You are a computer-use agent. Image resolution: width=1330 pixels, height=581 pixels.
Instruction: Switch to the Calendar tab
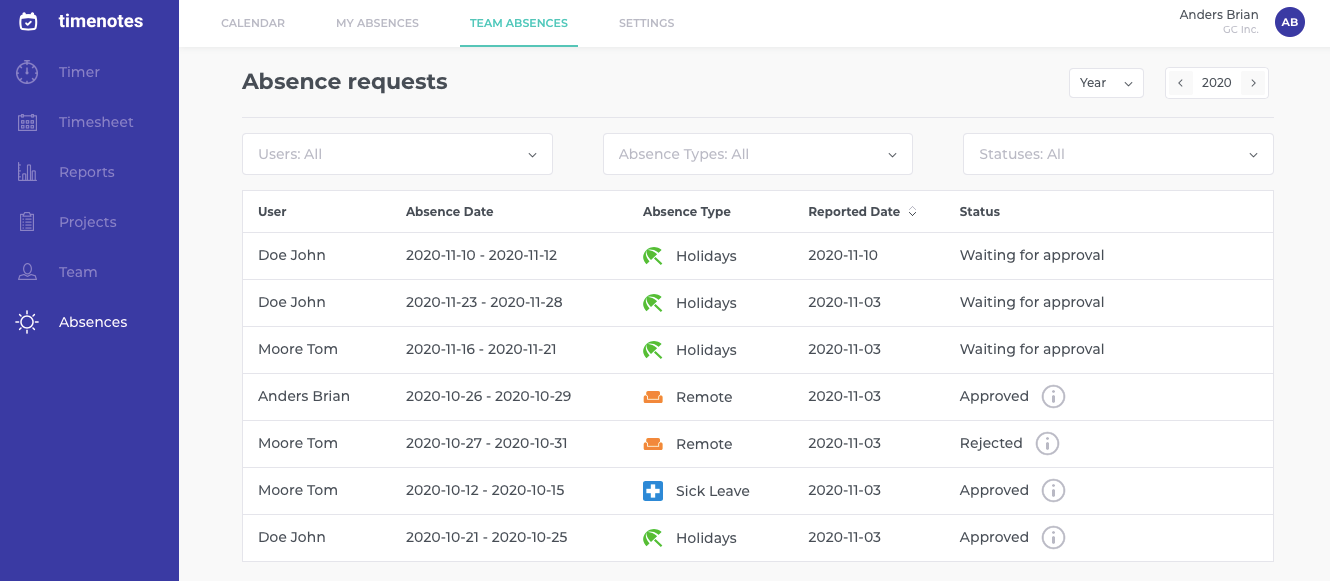253,23
